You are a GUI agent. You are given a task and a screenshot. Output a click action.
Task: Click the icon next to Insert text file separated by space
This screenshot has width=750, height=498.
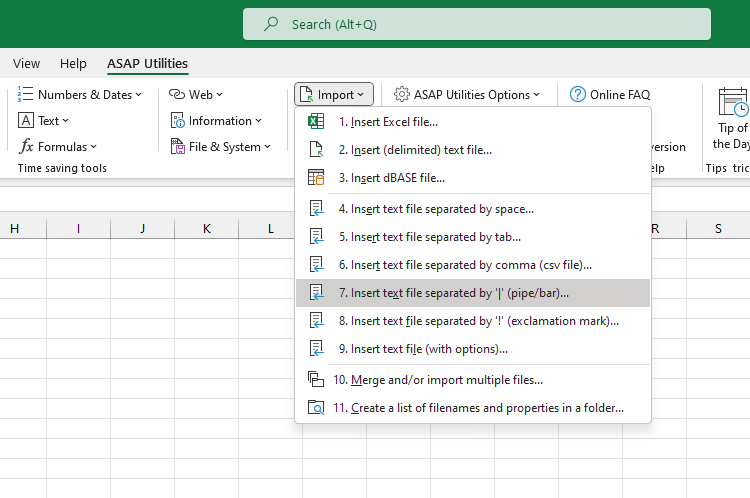[316, 209]
